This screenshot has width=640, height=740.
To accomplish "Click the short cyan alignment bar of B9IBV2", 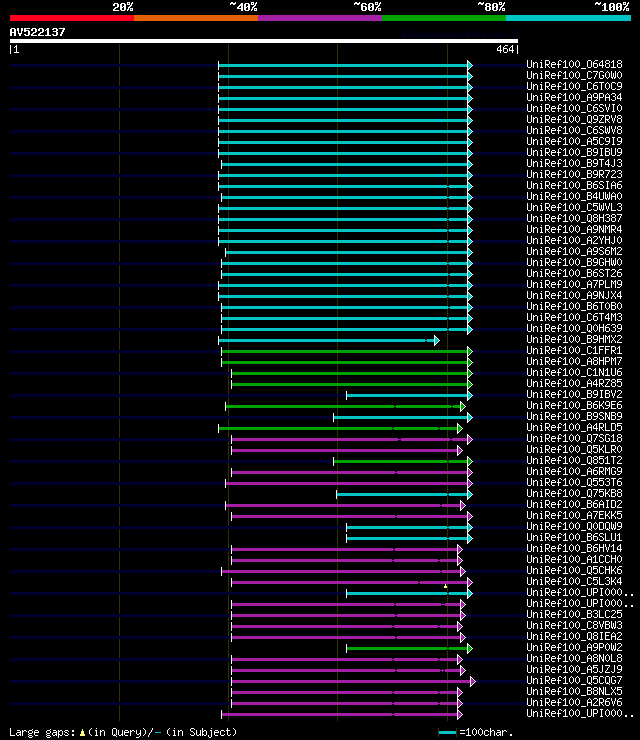I will [x=409, y=395].
